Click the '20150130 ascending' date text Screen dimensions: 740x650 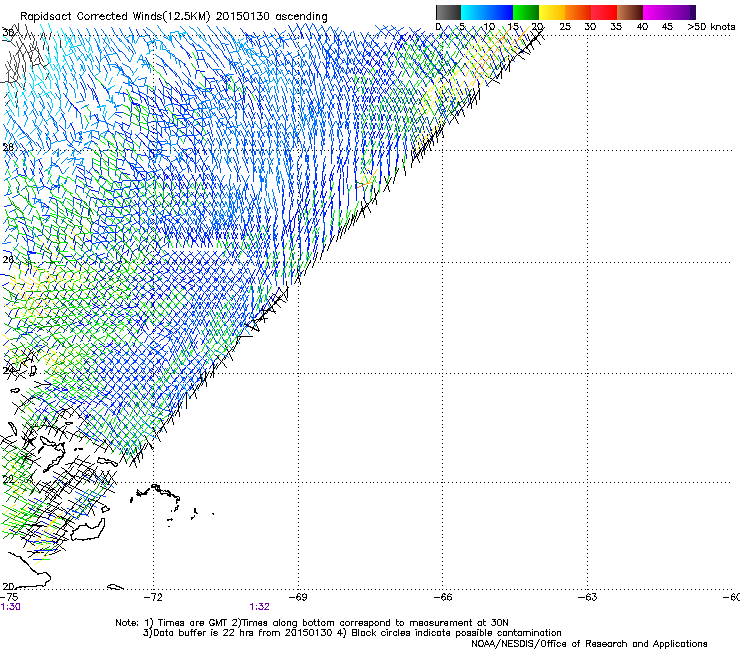272,17
